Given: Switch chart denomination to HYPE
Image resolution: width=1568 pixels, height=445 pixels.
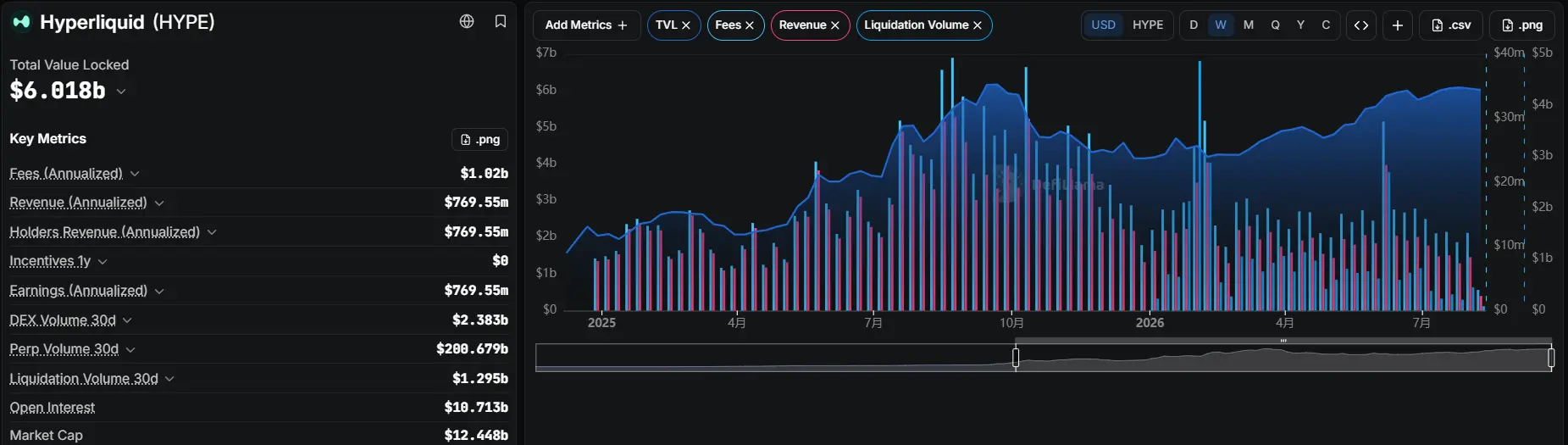Looking at the screenshot, I should coord(1148,25).
